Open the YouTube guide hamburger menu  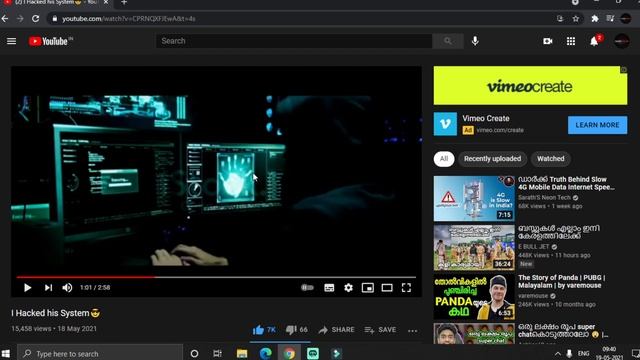(x=11, y=41)
